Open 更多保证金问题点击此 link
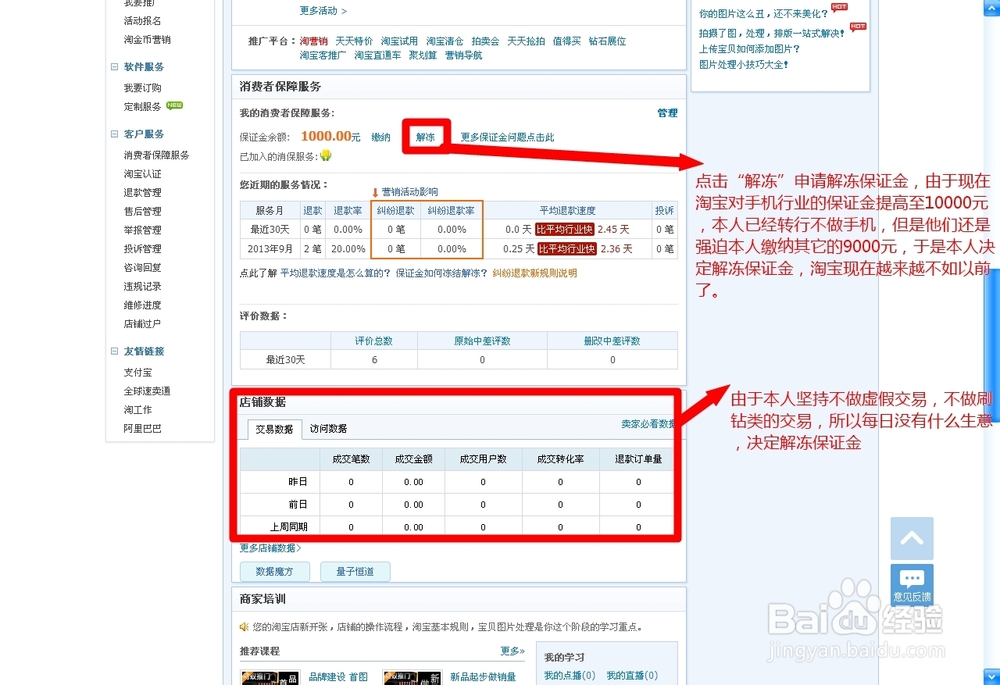 pyautogui.click(x=507, y=137)
